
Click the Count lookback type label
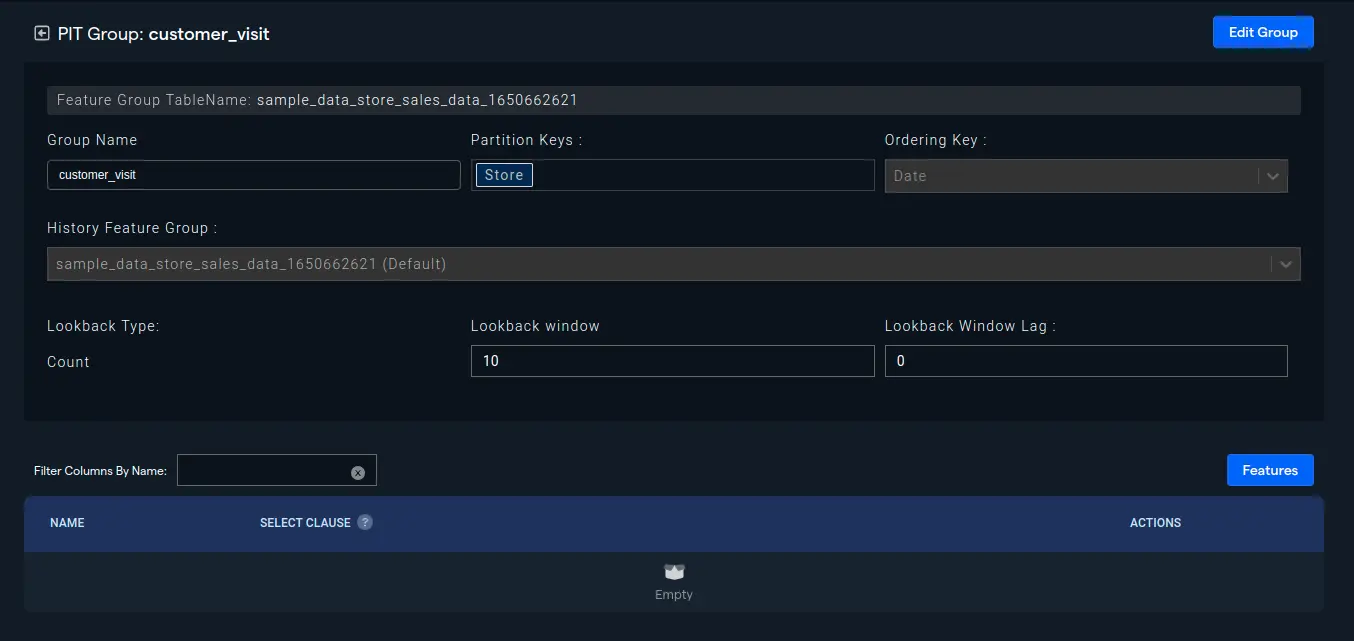click(67, 361)
